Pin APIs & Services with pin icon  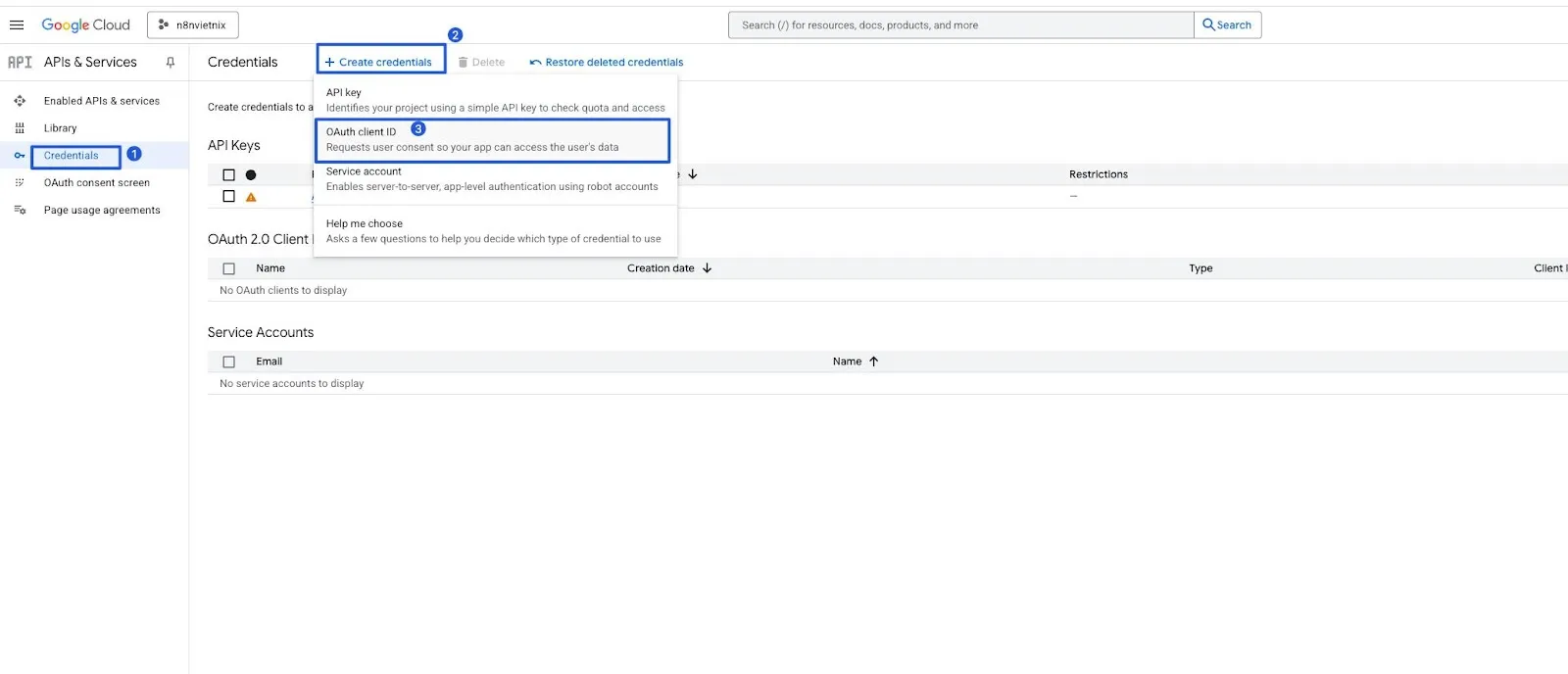click(171, 62)
